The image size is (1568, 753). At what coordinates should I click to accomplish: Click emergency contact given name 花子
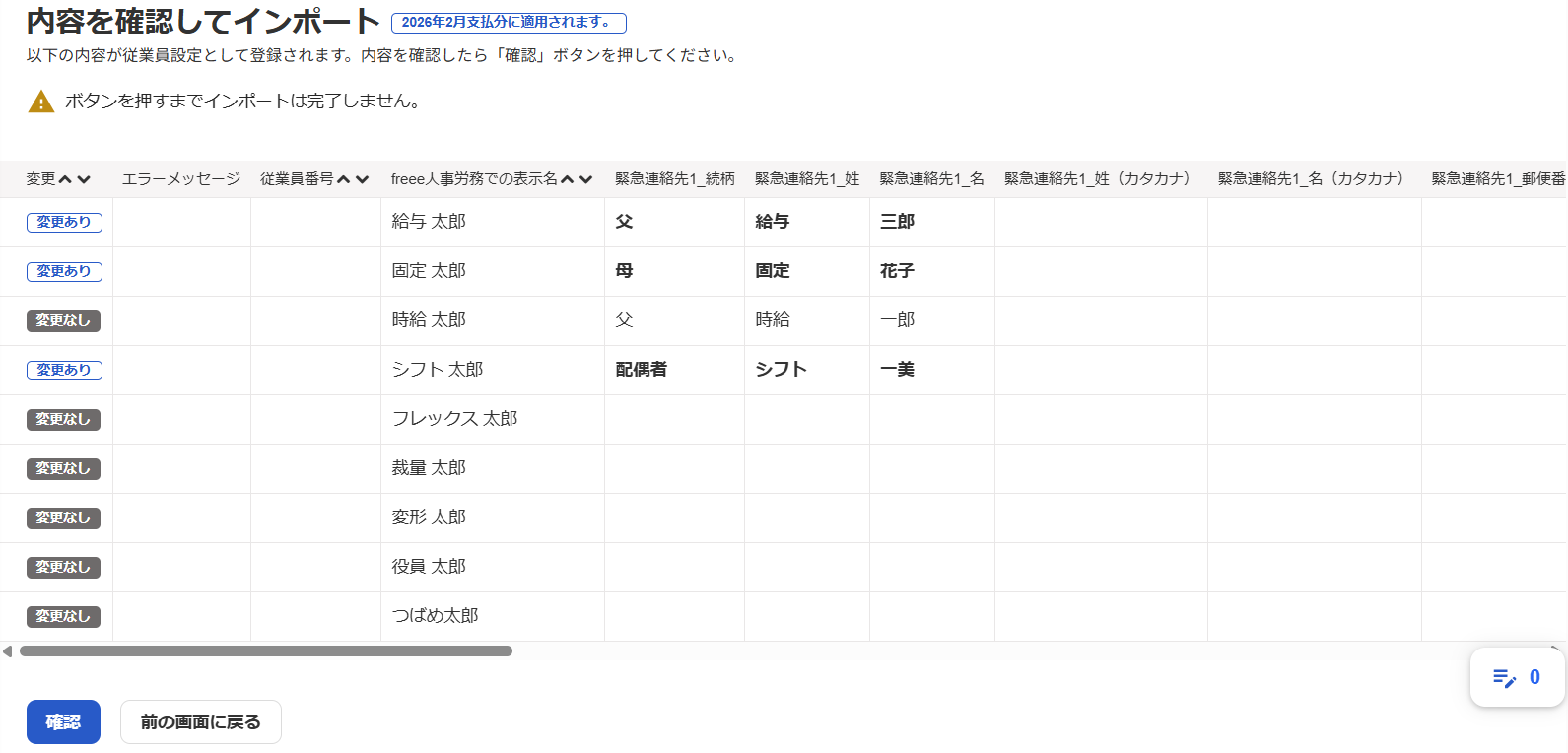tap(932, 272)
